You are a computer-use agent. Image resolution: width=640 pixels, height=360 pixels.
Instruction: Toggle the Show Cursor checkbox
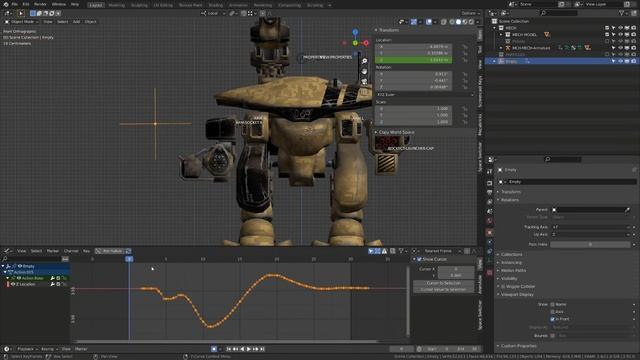coord(419,259)
